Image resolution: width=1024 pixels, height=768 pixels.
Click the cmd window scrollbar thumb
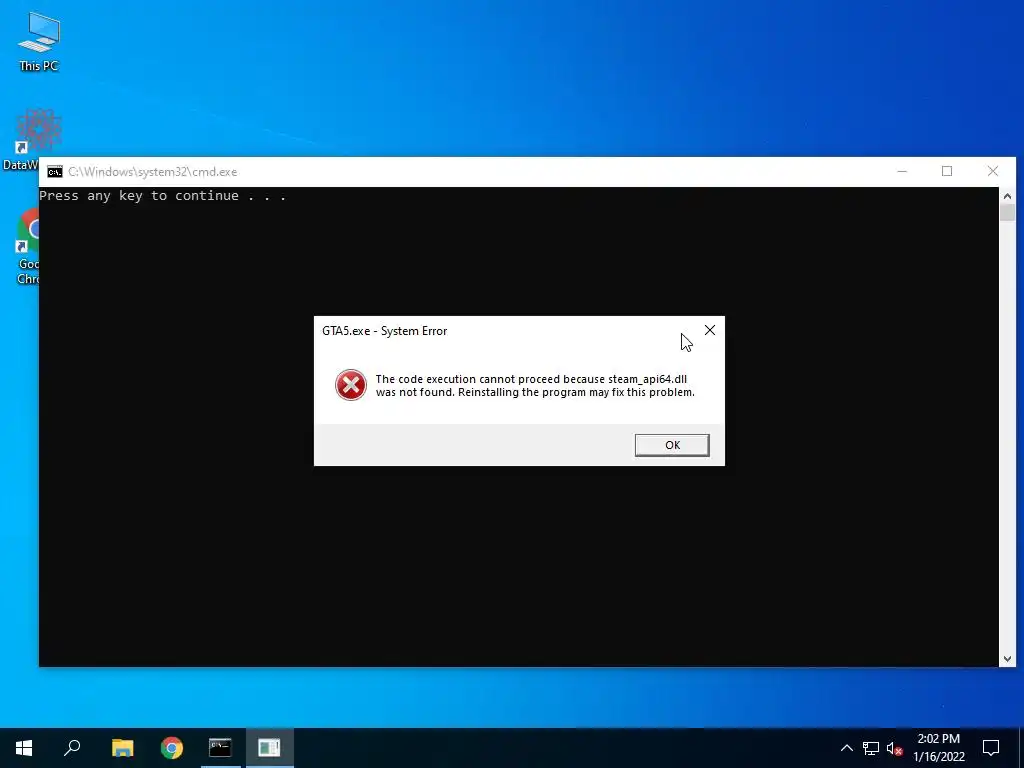[x=1007, y=213]
